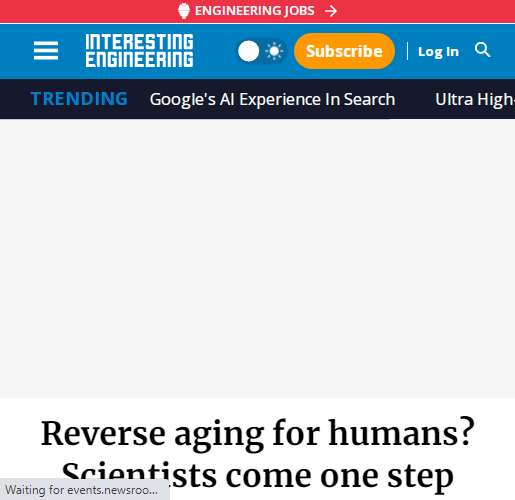This screenshot has height=500, width=515.
Task: Click headline line Scientists come one step
Action: click(257, 476)
